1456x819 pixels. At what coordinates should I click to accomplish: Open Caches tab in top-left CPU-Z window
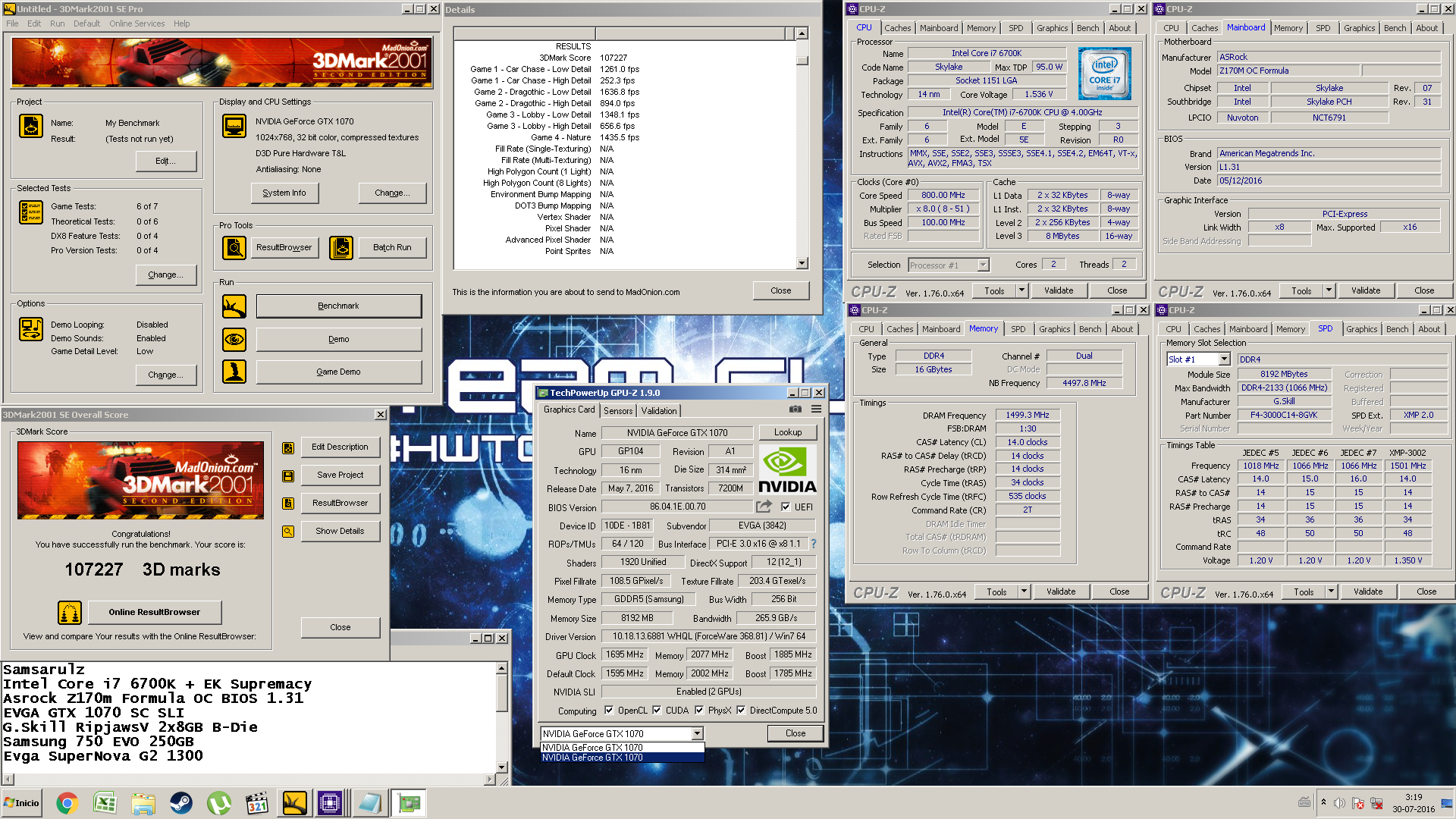point(898,28)
